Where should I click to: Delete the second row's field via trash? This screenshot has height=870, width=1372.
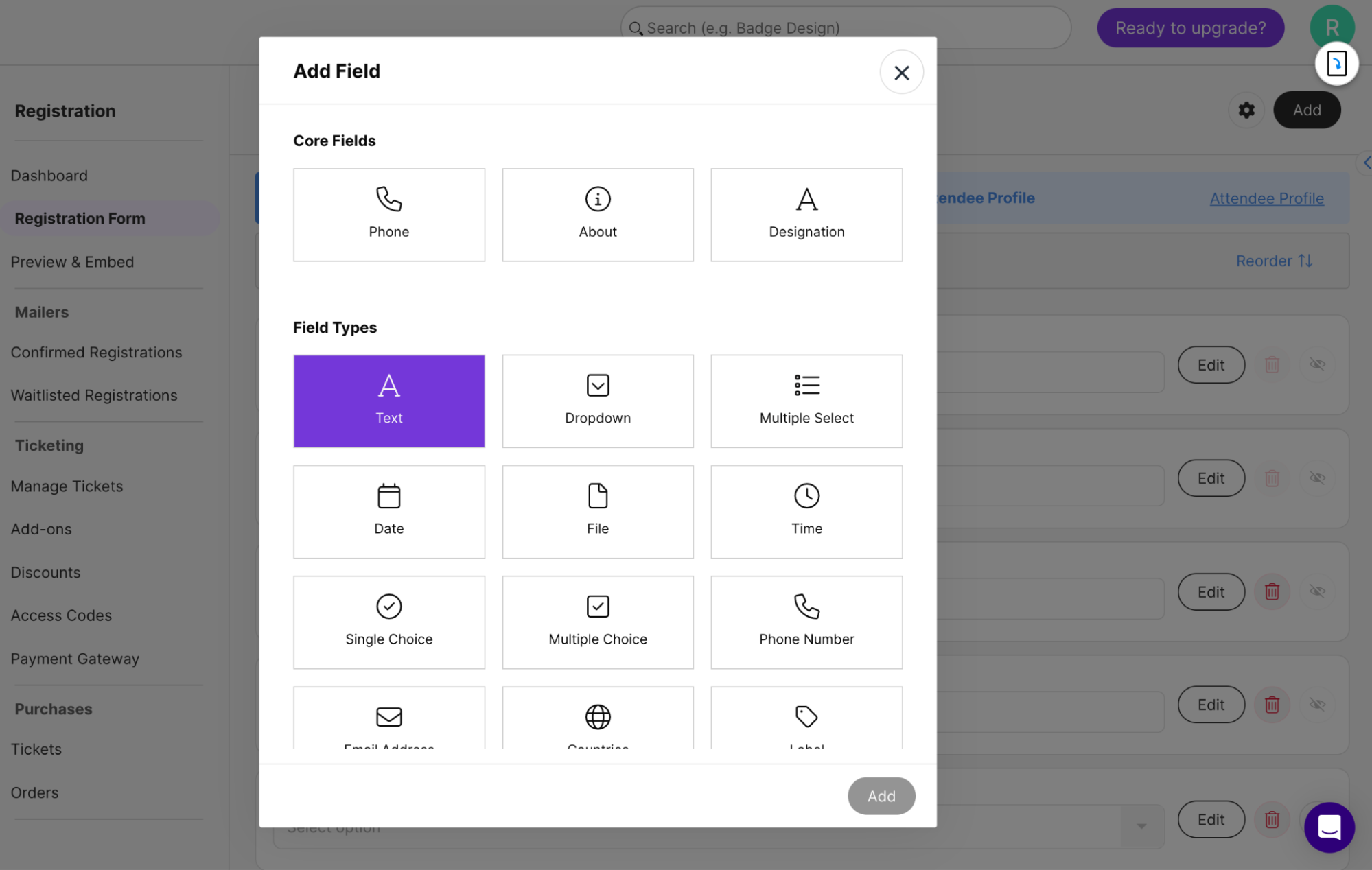point(1272,478)
